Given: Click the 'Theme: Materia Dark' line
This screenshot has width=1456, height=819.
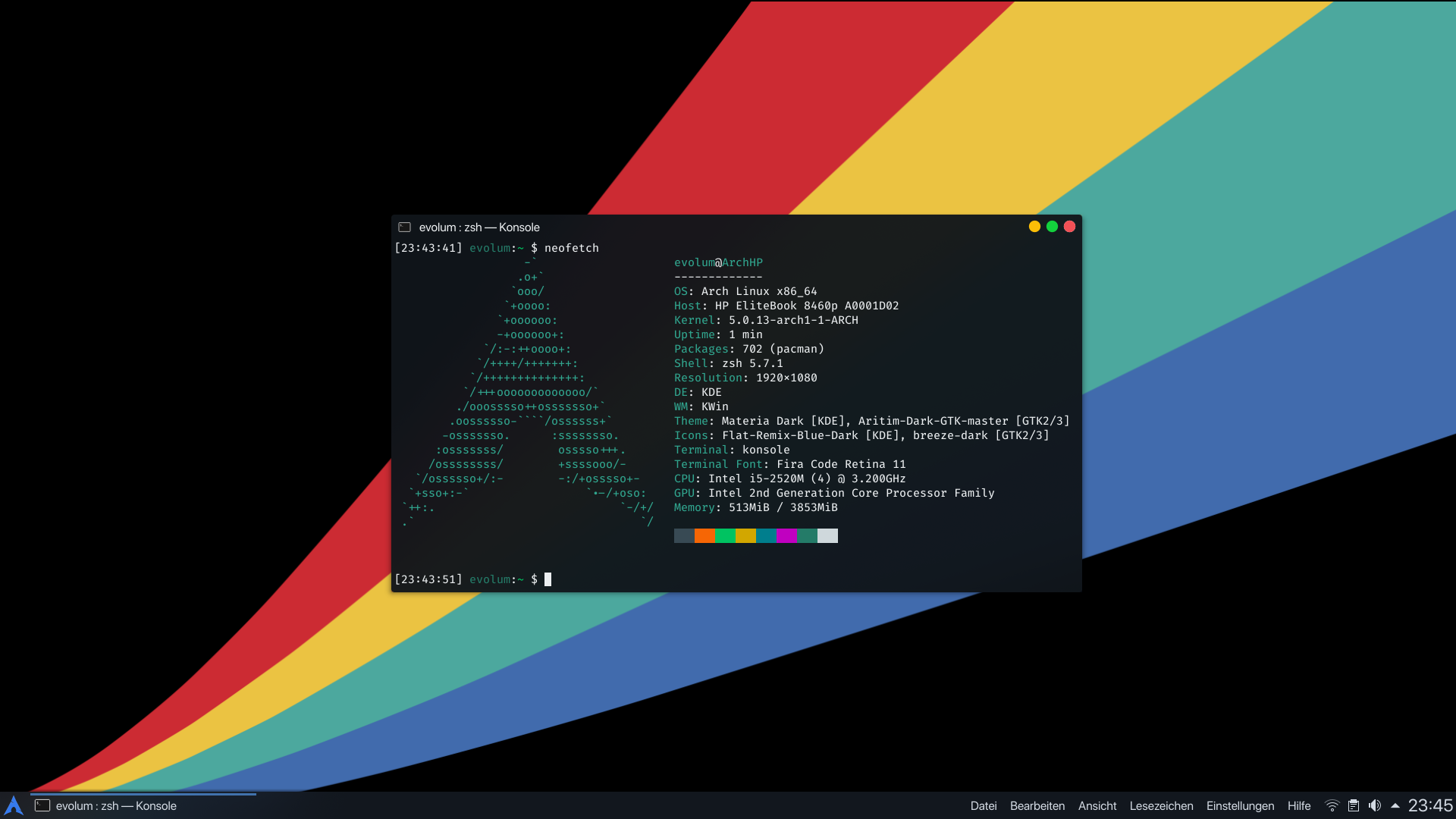Looking at the screenshot, I should [872, 421].
